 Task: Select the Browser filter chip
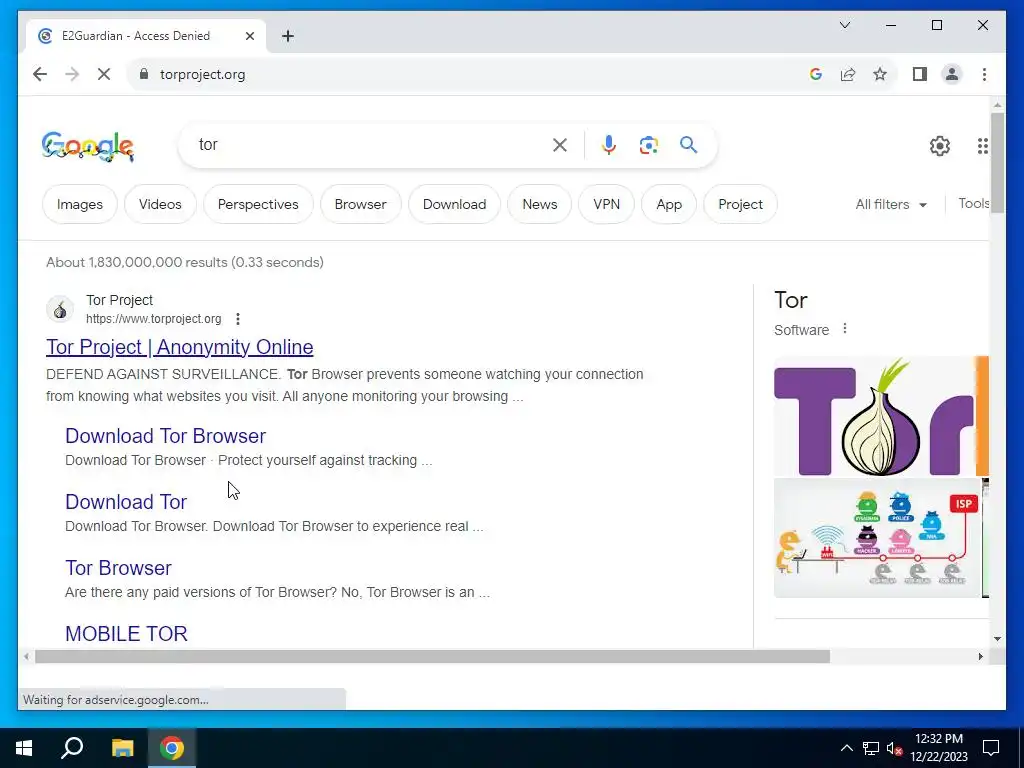click(x=360, y=204)
